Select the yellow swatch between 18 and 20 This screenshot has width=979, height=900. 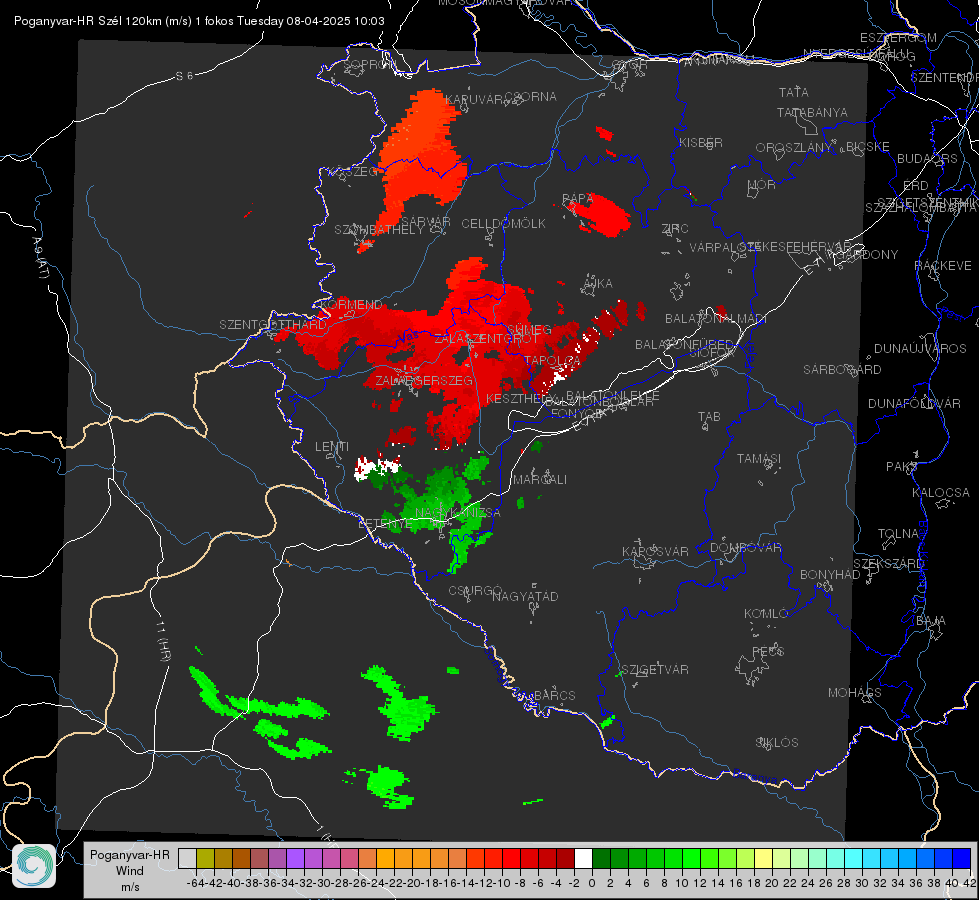coord(764,858)
